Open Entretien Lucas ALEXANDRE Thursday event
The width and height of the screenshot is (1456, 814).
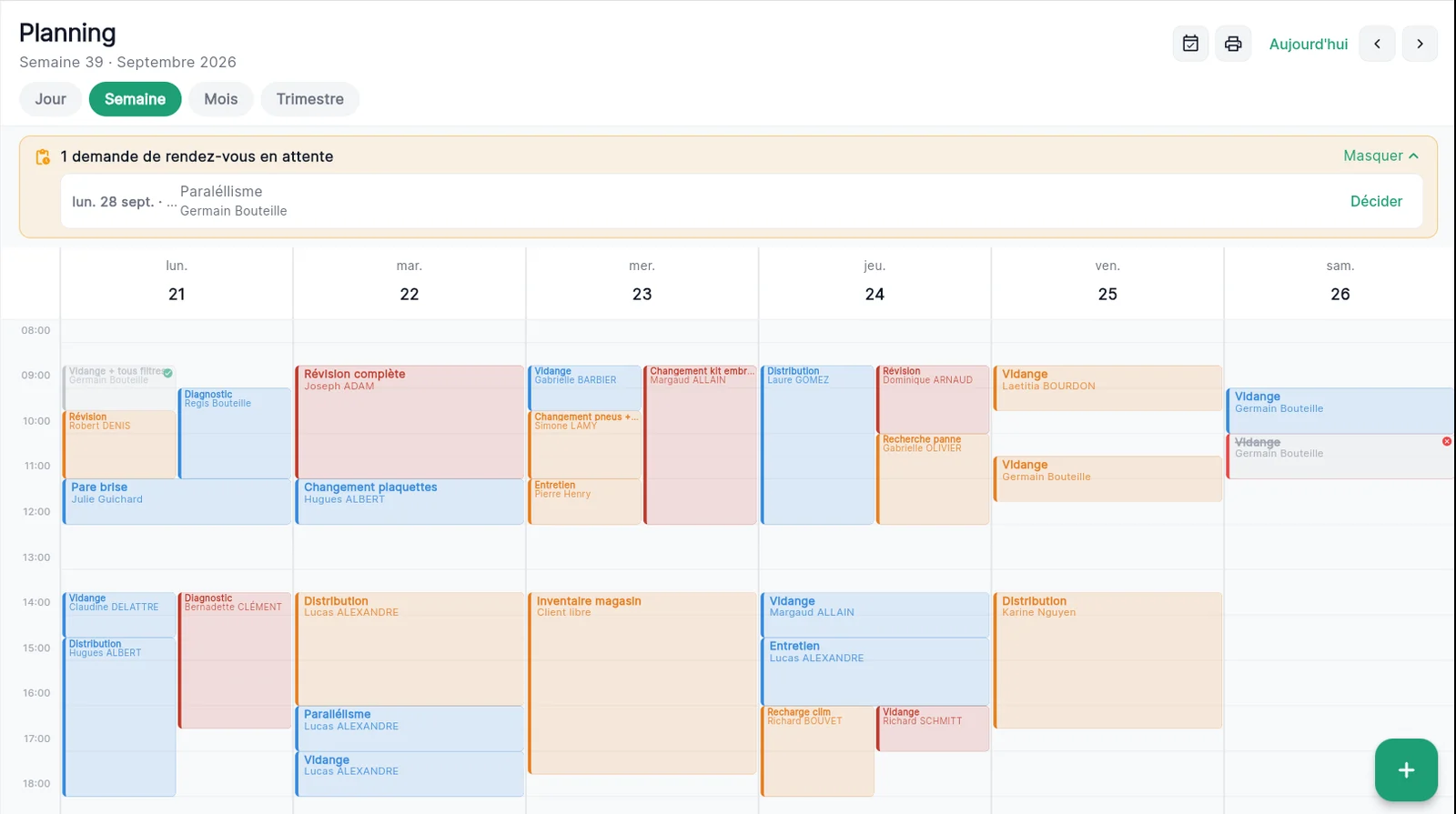coord(875,672)
